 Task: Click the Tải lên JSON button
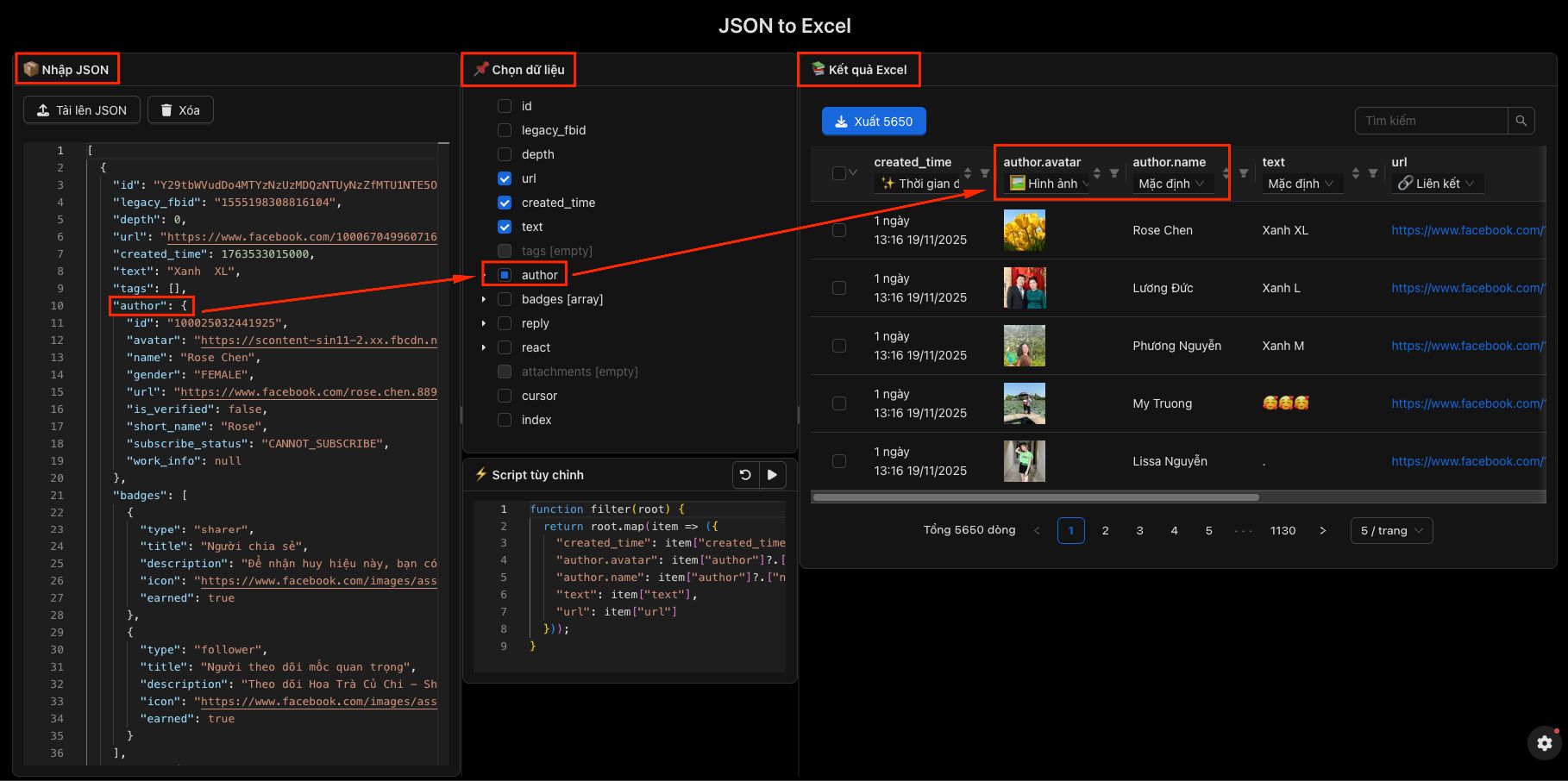(82, 110)
